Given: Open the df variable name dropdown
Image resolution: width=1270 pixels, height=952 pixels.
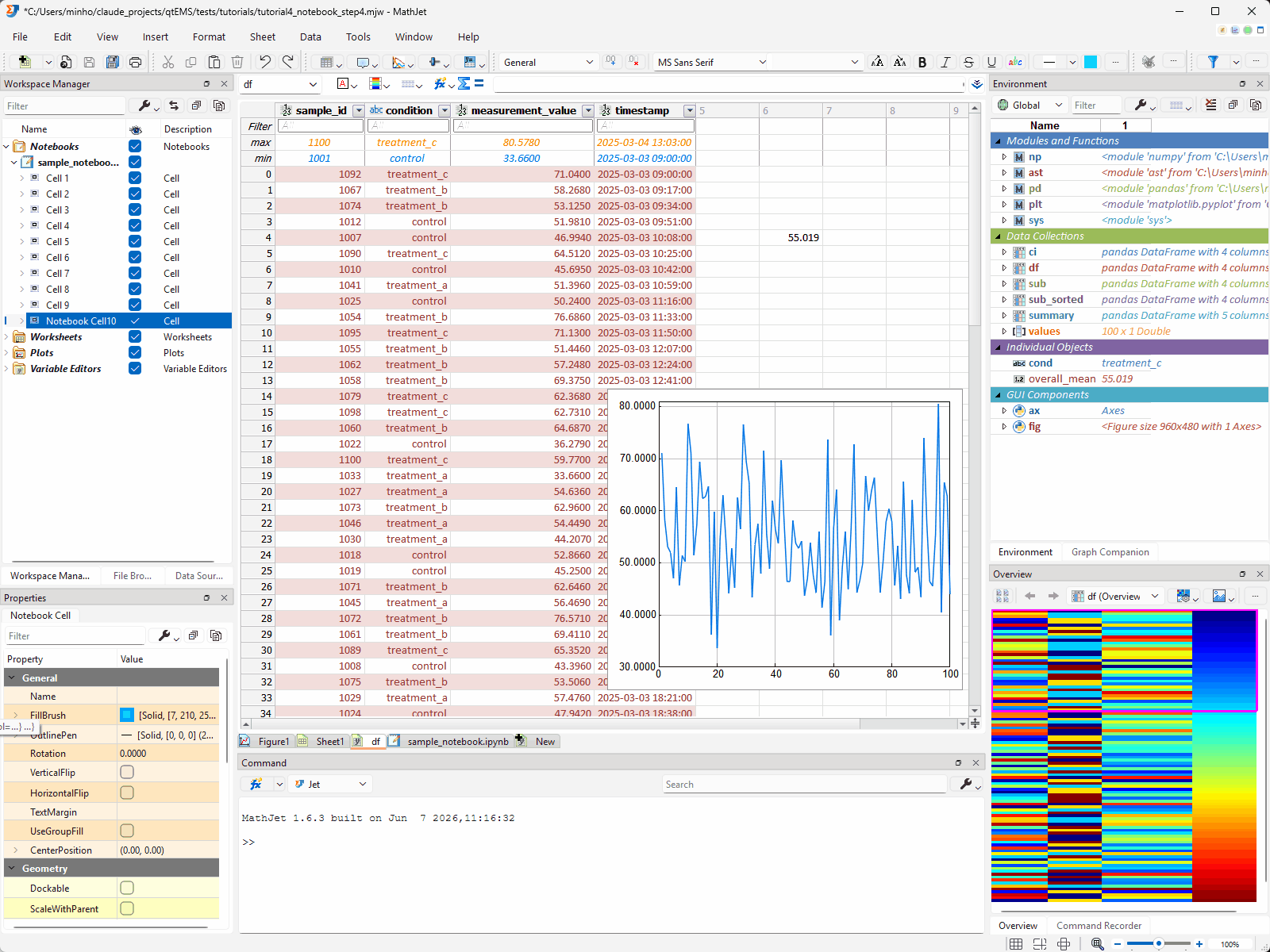Looking at the screenshot, I should (280, 84).
